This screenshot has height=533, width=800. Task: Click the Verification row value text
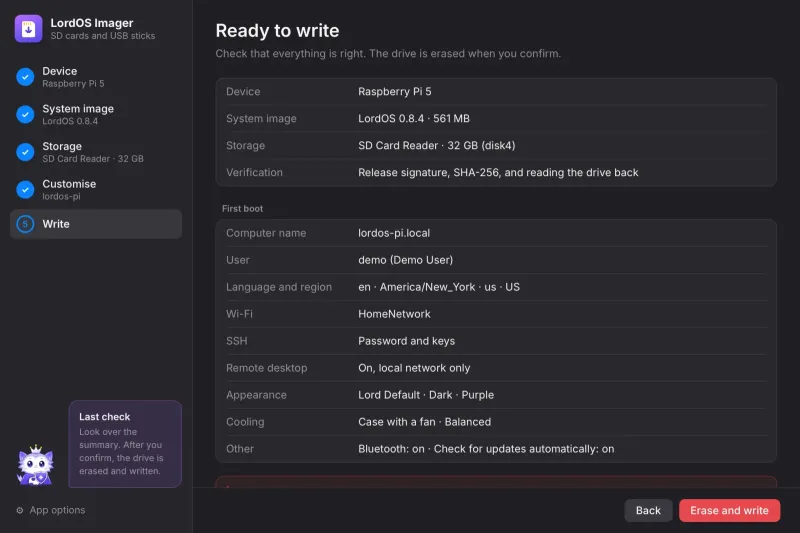click(x=498, y=173)
